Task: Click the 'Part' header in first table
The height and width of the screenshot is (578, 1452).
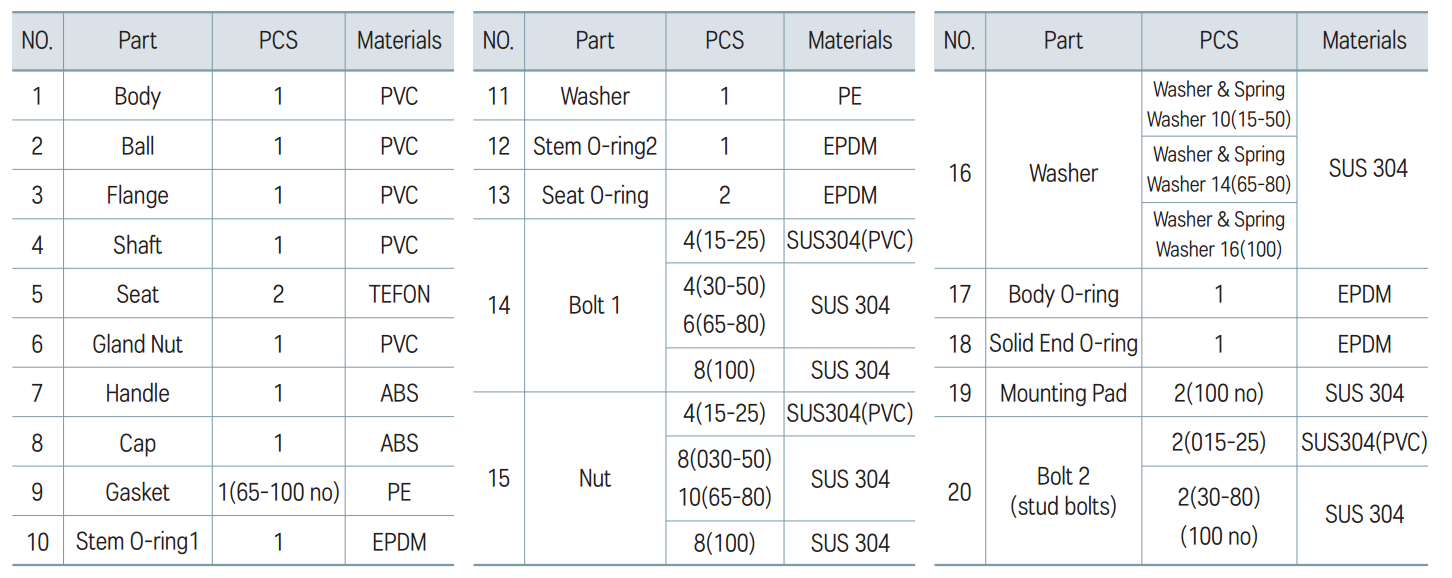Action: [137, 41]
